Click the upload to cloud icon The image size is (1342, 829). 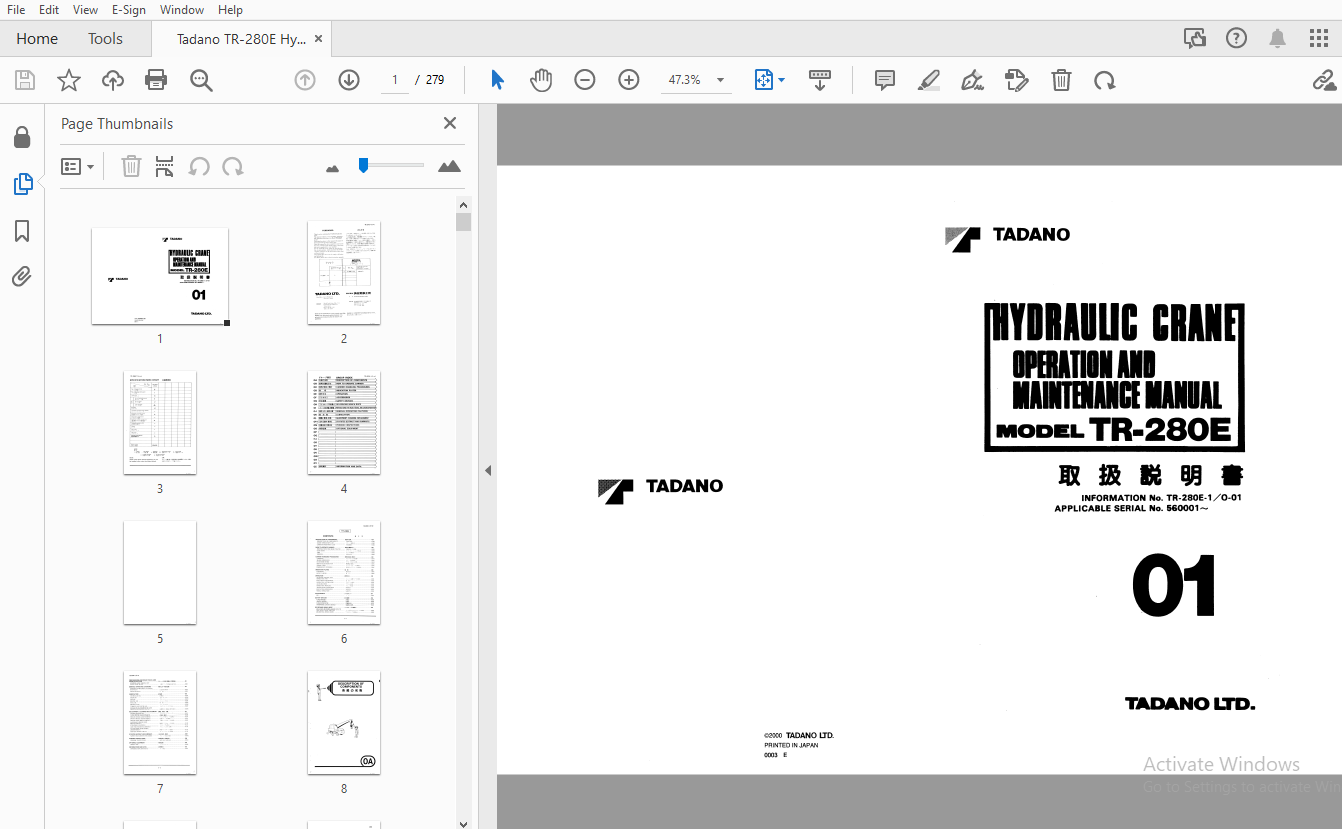coord(113,80)
